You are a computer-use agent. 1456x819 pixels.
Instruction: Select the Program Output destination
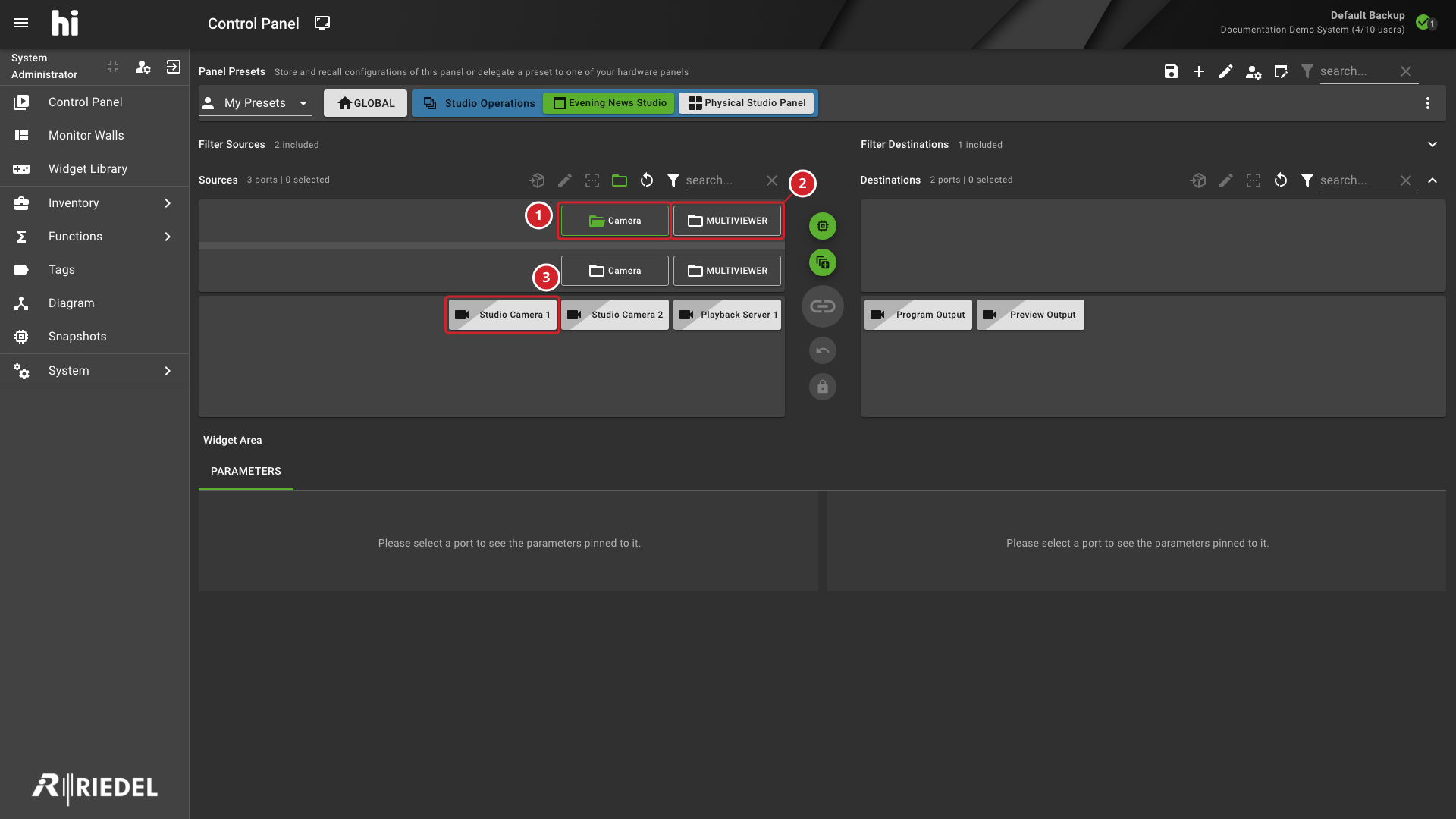click(x=918, y=315)
